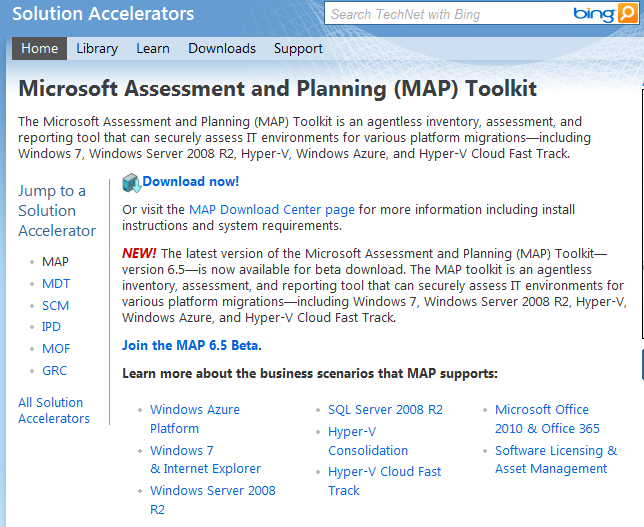Click the Learn more about business scenarios heading

click(x=310, y=373)
